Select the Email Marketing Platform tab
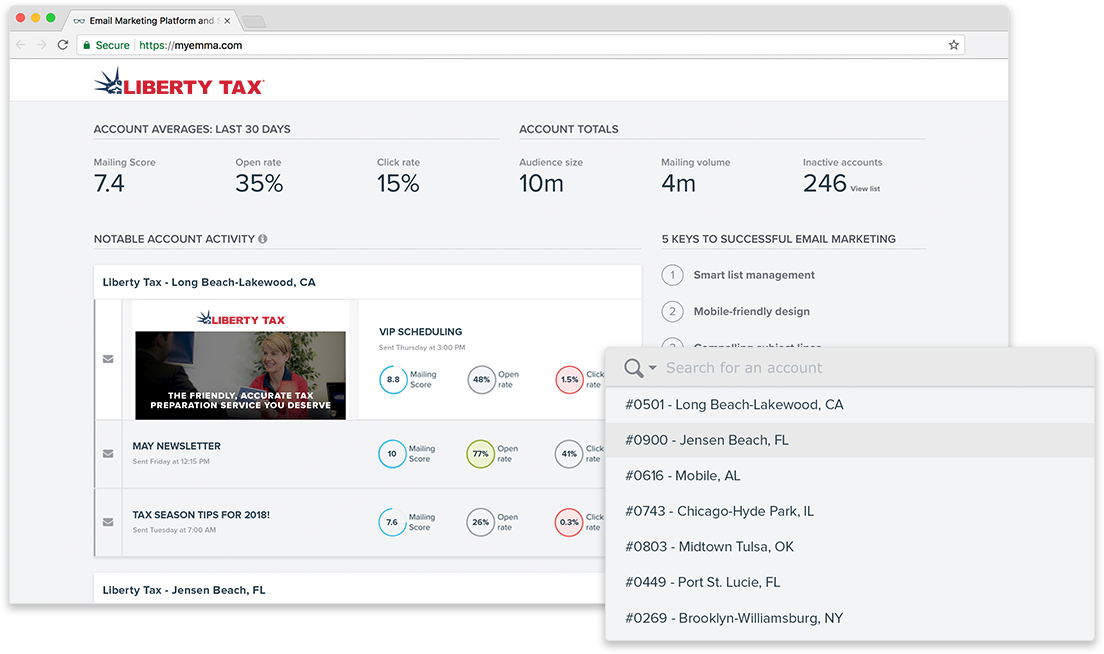This screenshot has width=1104, height=654. pyautogui.click(x=151, y=21)
